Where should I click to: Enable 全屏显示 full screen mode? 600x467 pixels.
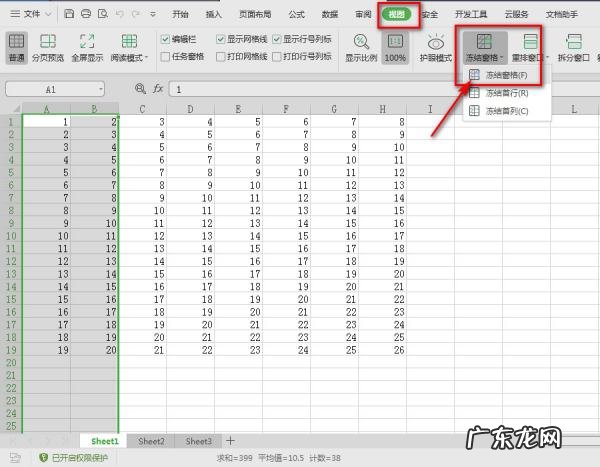(x=87, y=48)
